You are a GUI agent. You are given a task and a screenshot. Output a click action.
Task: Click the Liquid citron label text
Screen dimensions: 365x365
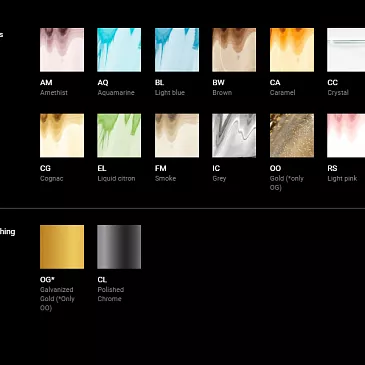tap(116, 179)
